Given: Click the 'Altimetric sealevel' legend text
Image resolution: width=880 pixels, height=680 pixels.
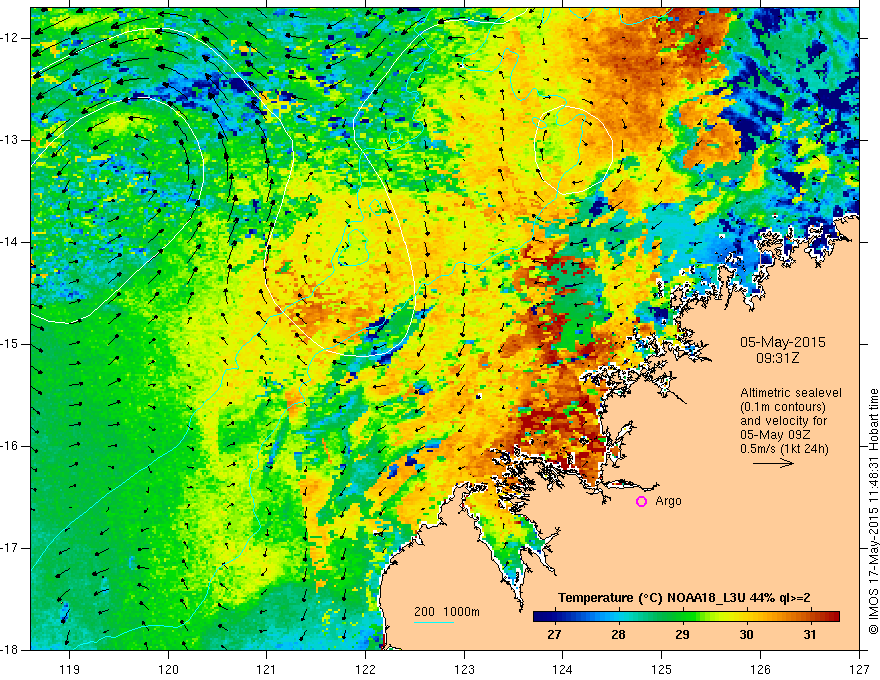Looking at the screenshot, I should [791, 393].
